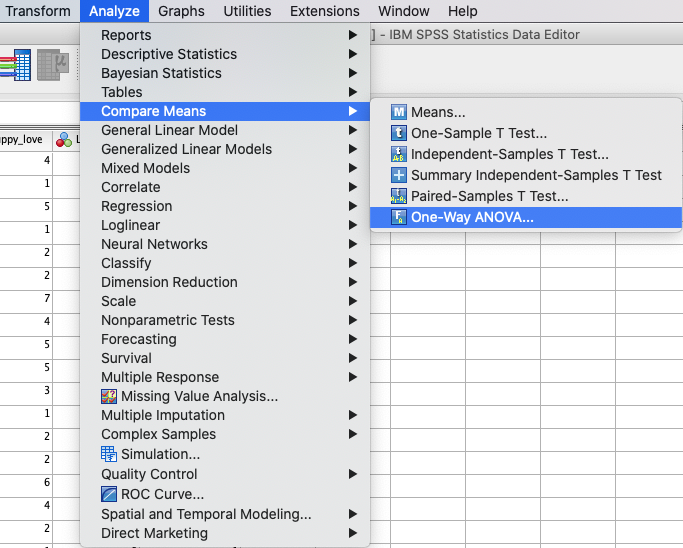Choose Paired-Samples T Test...
Image resolution: width=683 pixels, height=548 pixels.
pos(526,196)
